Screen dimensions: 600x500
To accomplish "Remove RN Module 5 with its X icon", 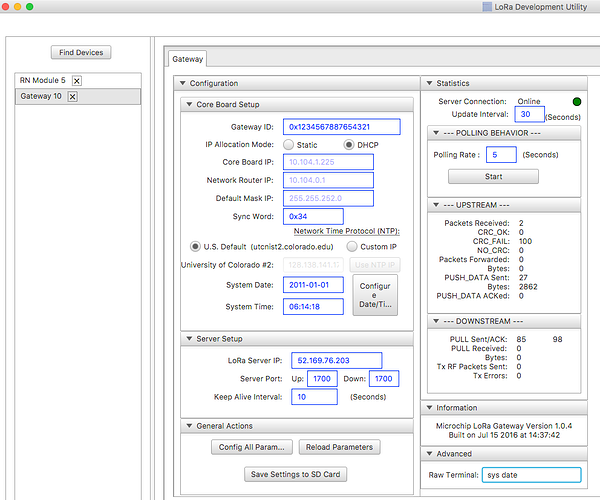I will tap(77, 81).
